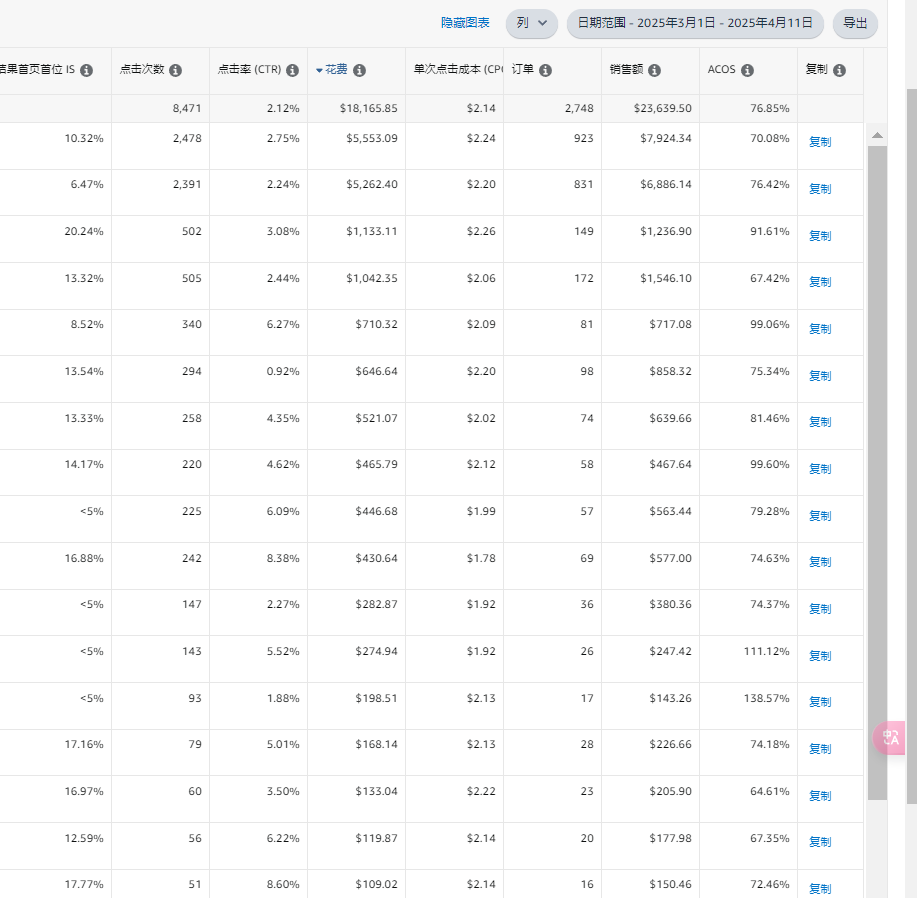Screen dimensions: 917x898
Task: Sort by the 花费 column header
Action: click(336, 70)
